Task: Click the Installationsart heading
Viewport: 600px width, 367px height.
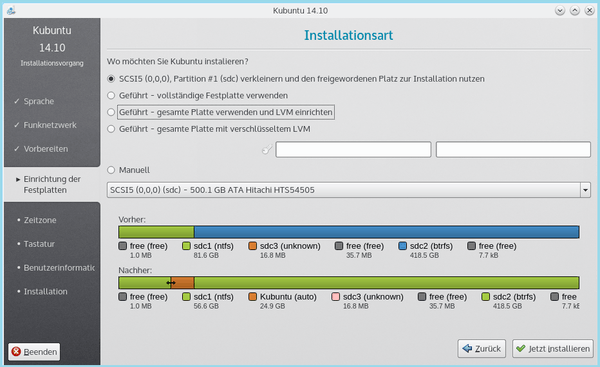Action: click(x=348, y=35)
